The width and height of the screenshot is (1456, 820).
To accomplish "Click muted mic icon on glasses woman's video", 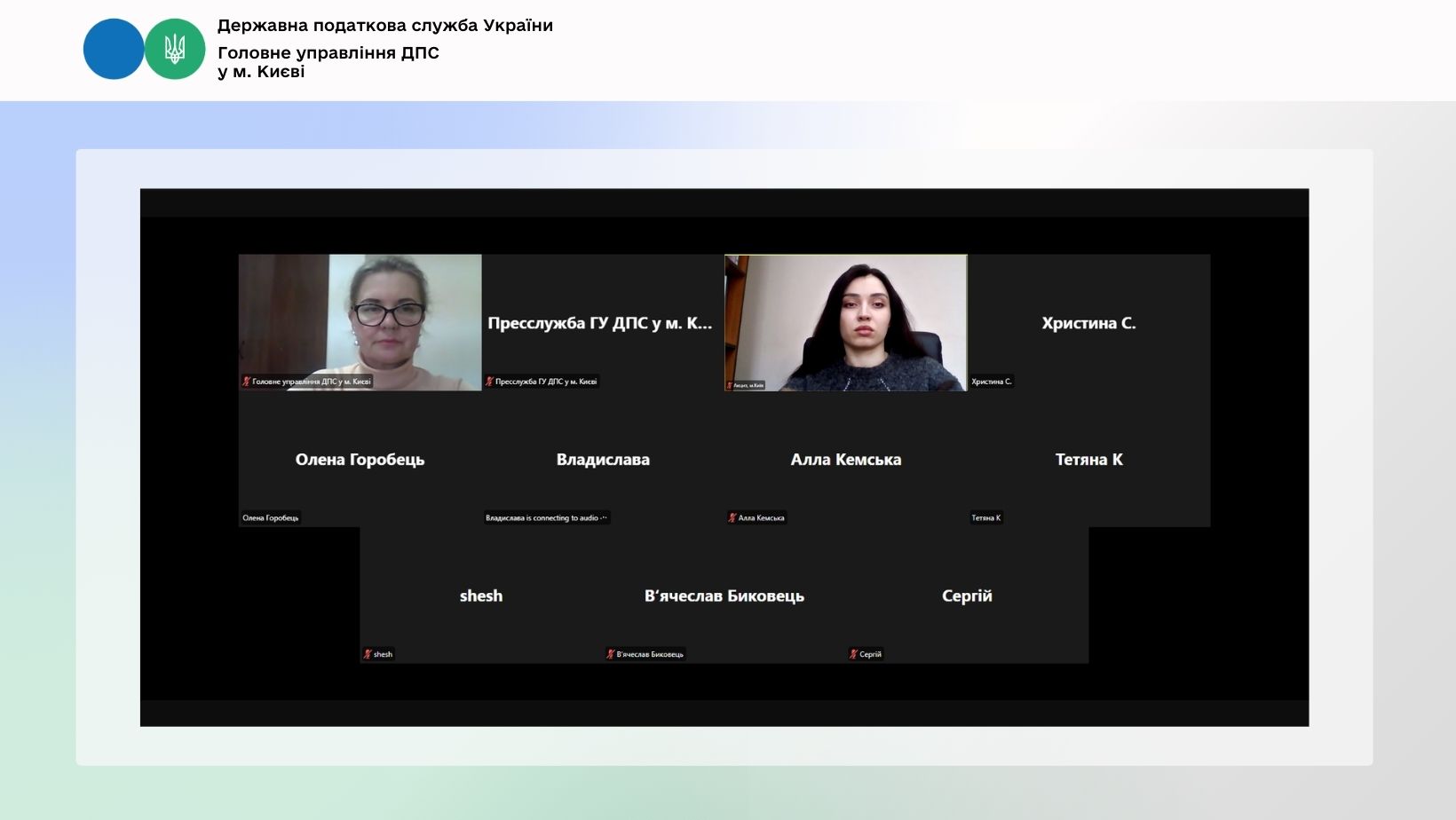I will pyautogui.click(x=247, y=382).
